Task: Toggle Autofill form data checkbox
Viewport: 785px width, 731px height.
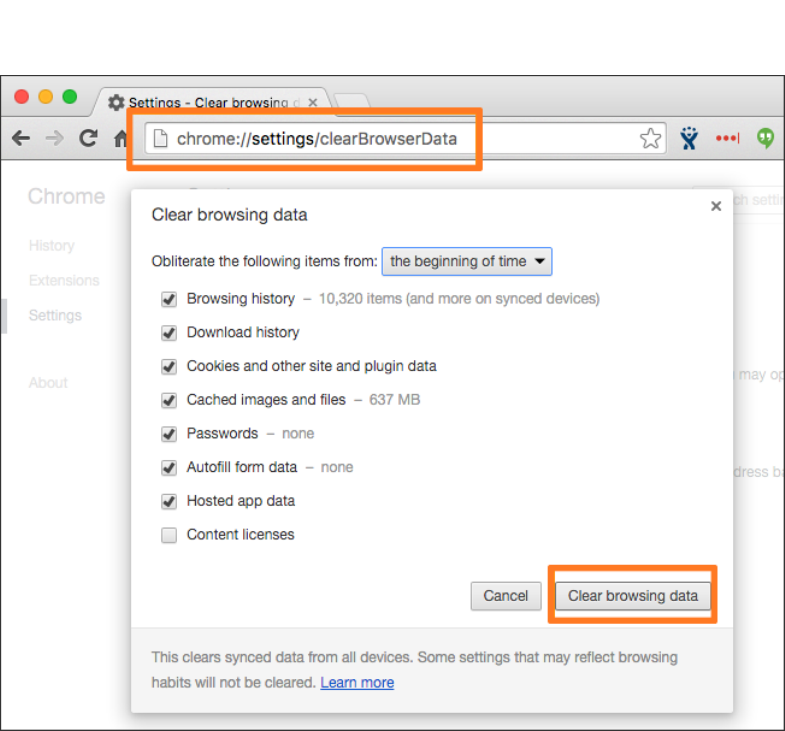Action: click(169, 468)
